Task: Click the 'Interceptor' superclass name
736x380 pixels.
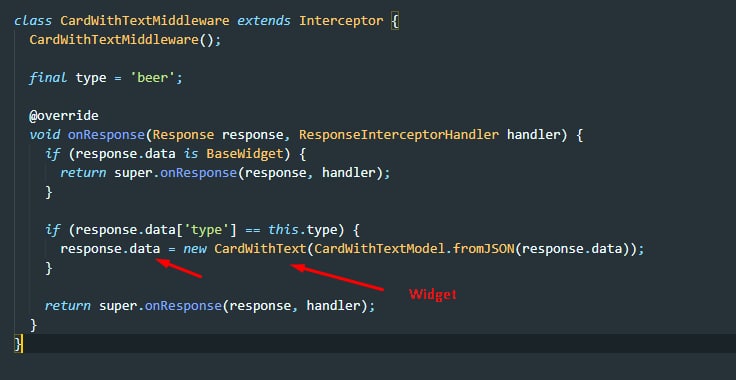Action: tap(341, 21)
